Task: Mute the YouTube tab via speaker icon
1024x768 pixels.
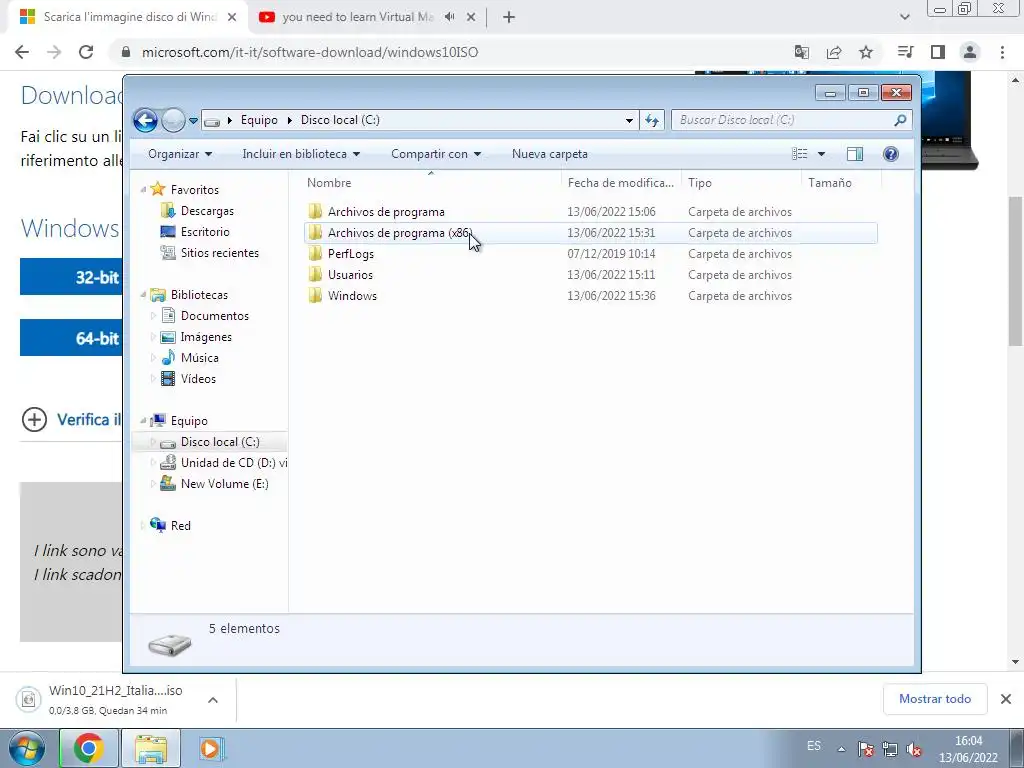Action: coord(450,18)
